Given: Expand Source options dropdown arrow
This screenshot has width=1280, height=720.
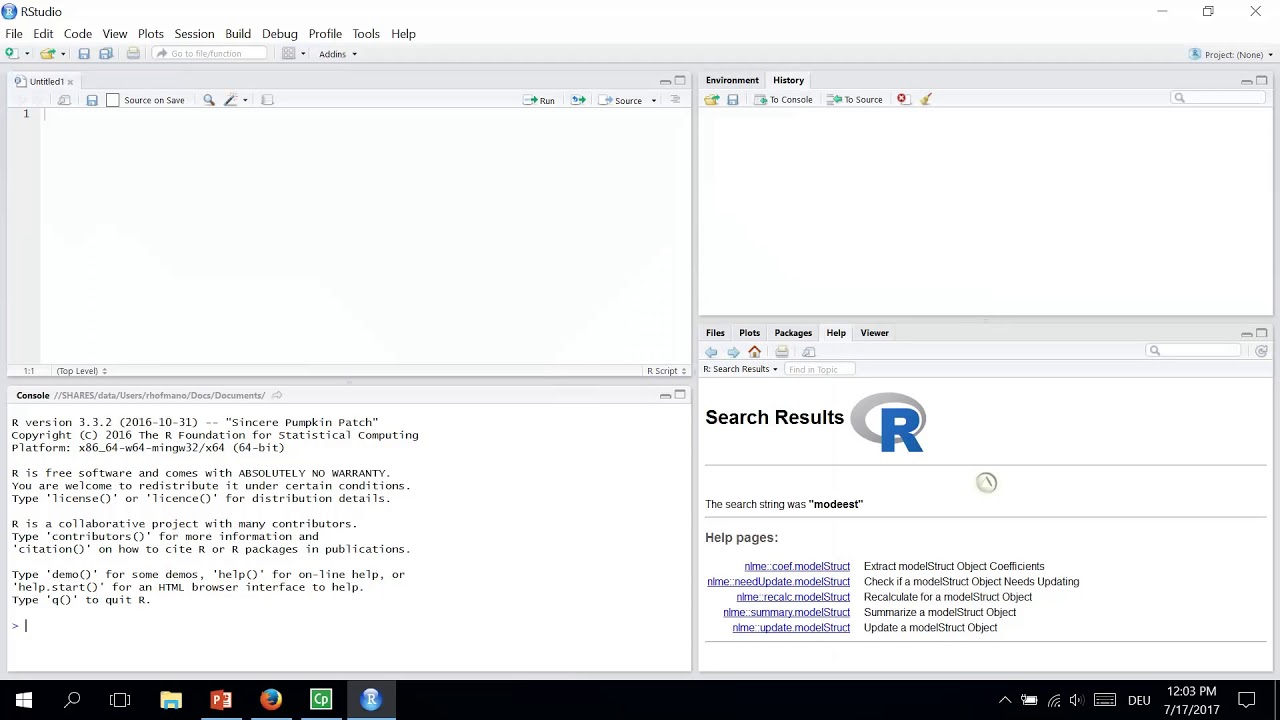Looking at the screenshot, I should (654, 100).
